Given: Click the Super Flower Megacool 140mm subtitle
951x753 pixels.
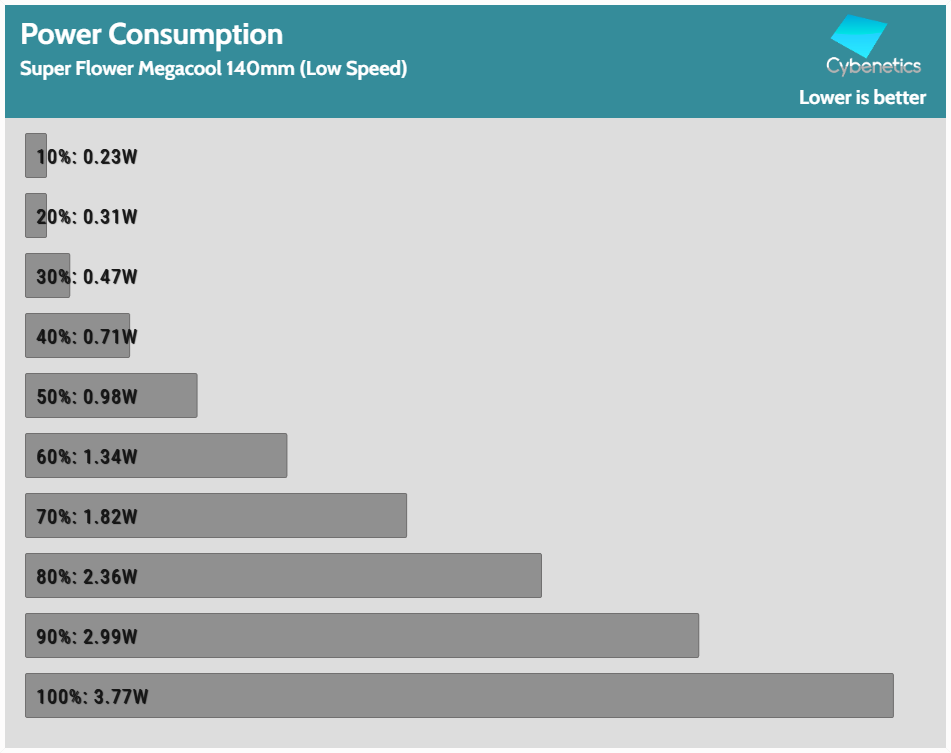Looking at the screenshot, I should coord(213,69).
